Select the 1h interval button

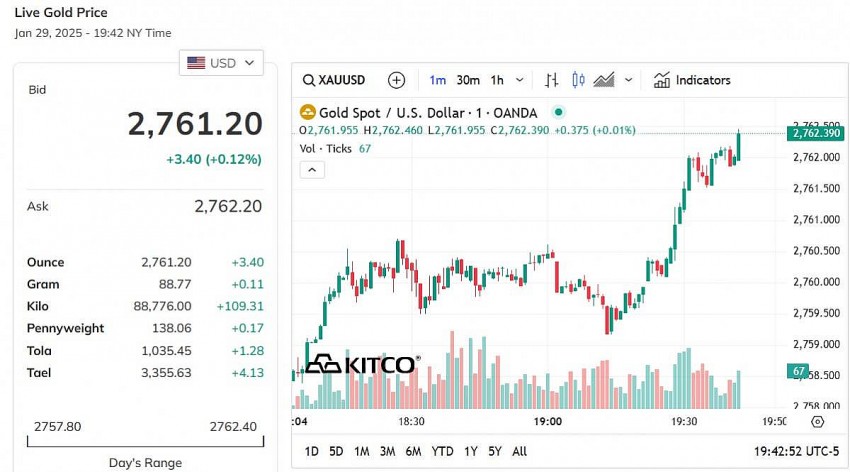tap(497, 80)
